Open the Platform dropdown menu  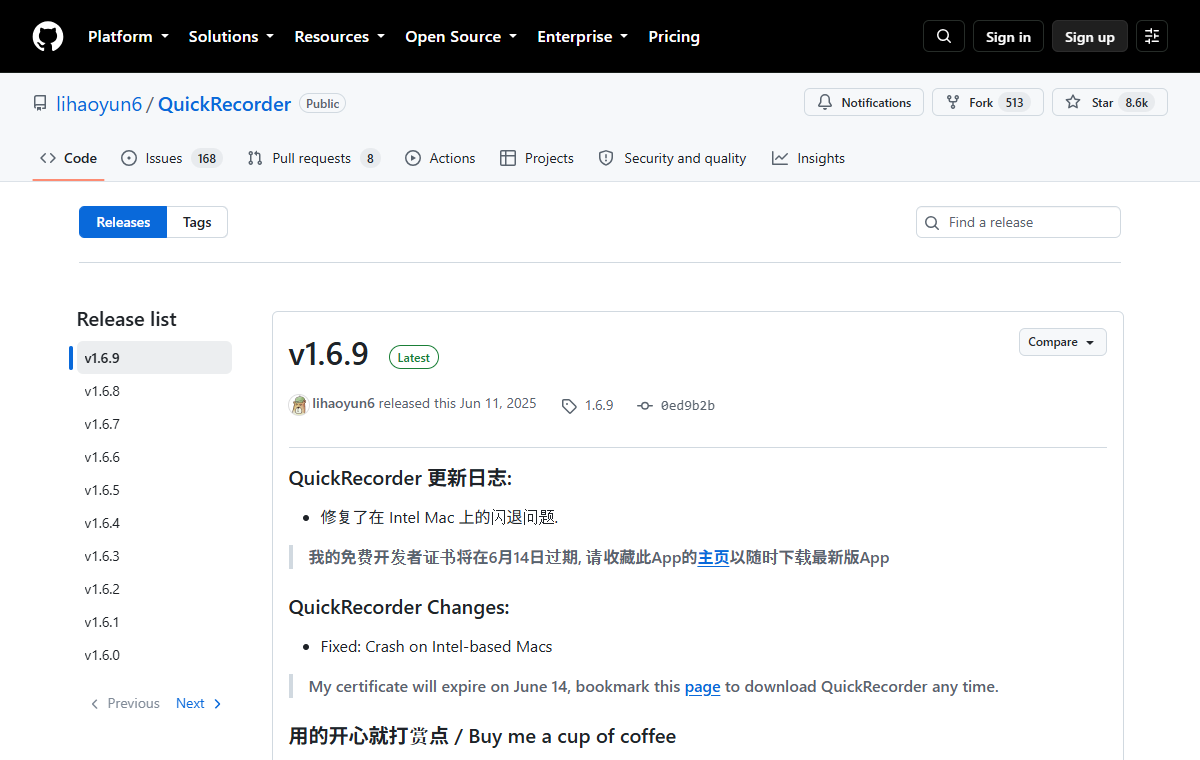[x=127, y=37]
